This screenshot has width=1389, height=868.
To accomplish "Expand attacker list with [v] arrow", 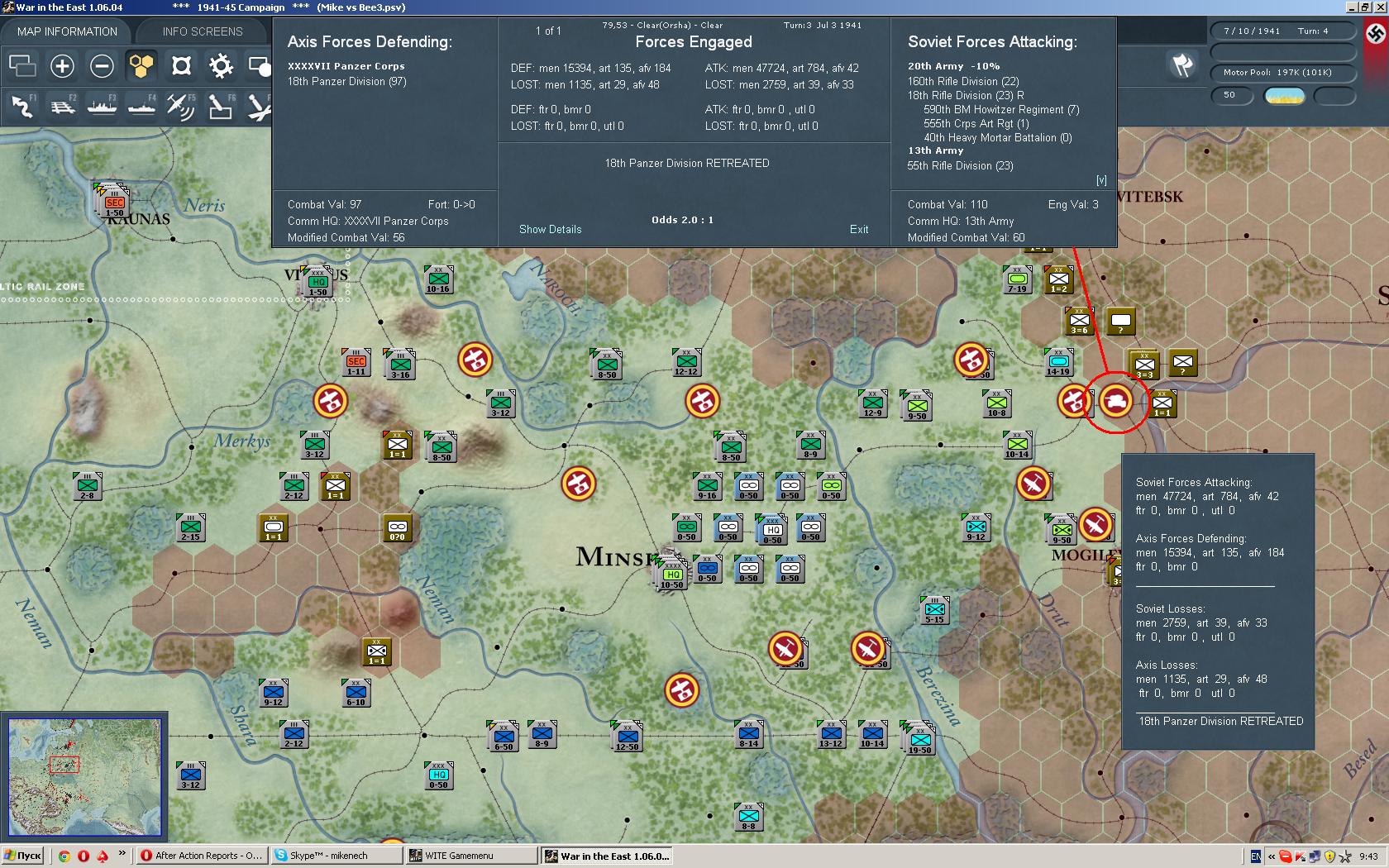I will point(1101,180).
